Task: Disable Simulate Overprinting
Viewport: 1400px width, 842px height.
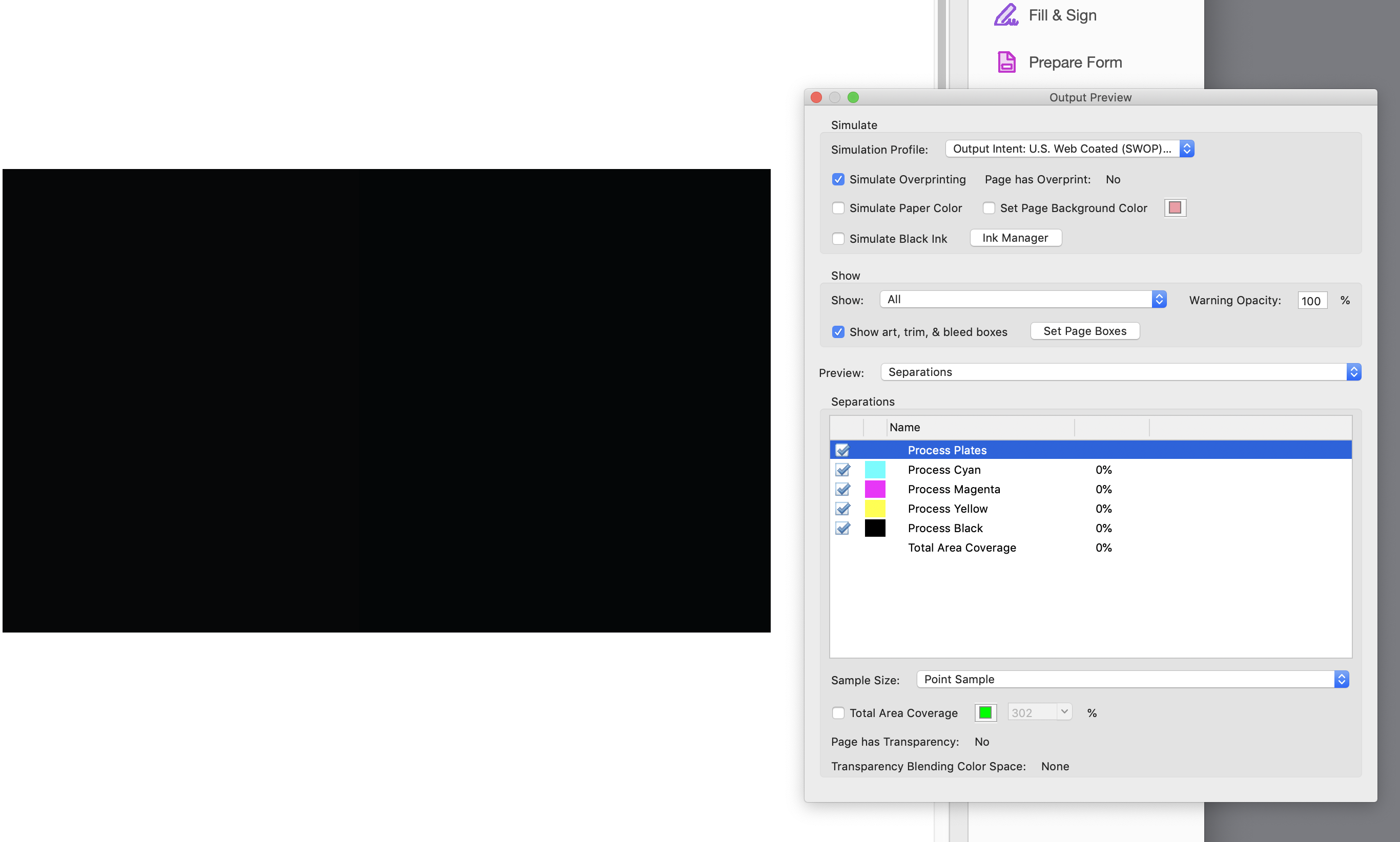Action: [x=838, y=179]
